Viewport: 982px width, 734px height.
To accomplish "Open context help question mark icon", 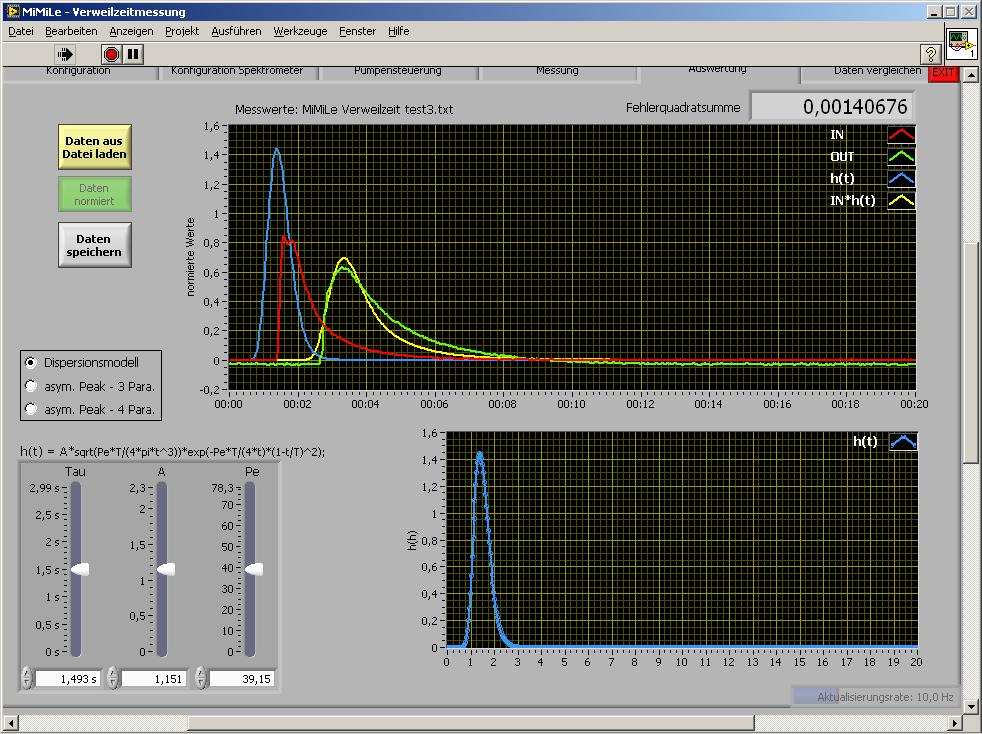I will (x=929, y=54).
